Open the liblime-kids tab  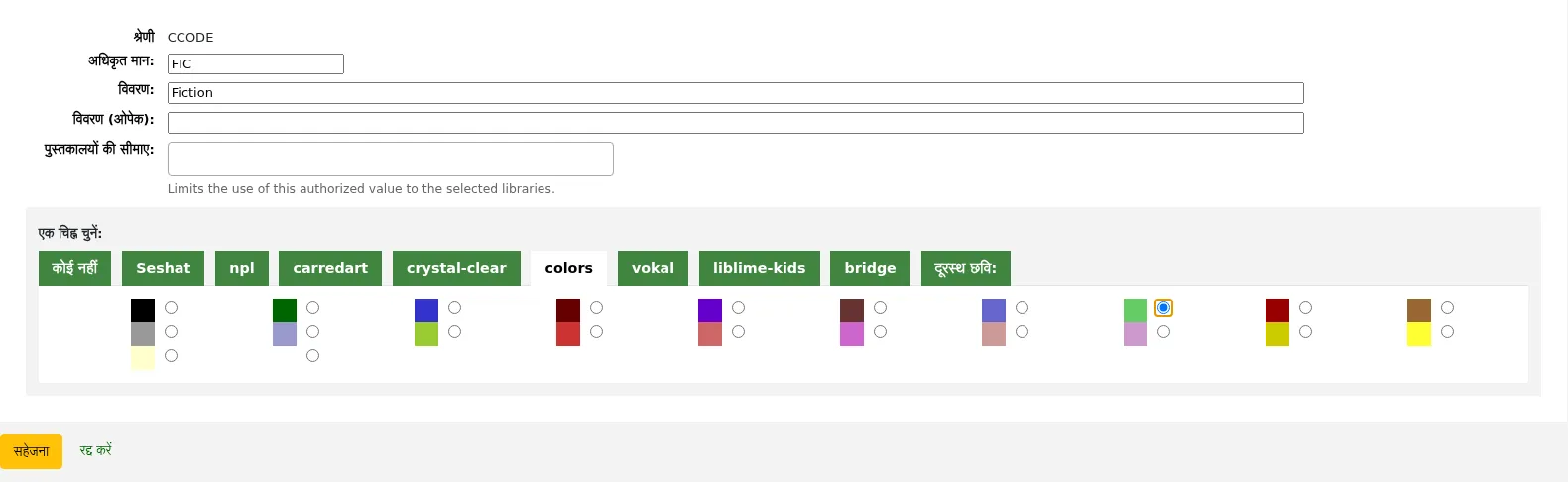point(760,268)
